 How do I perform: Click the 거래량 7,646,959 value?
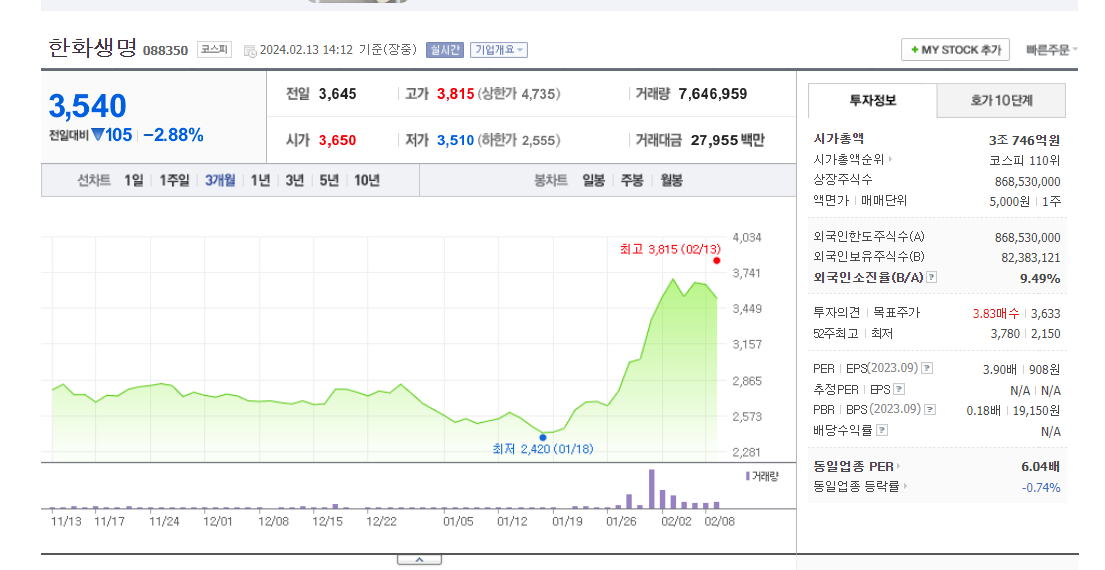[x=712, y=94]
